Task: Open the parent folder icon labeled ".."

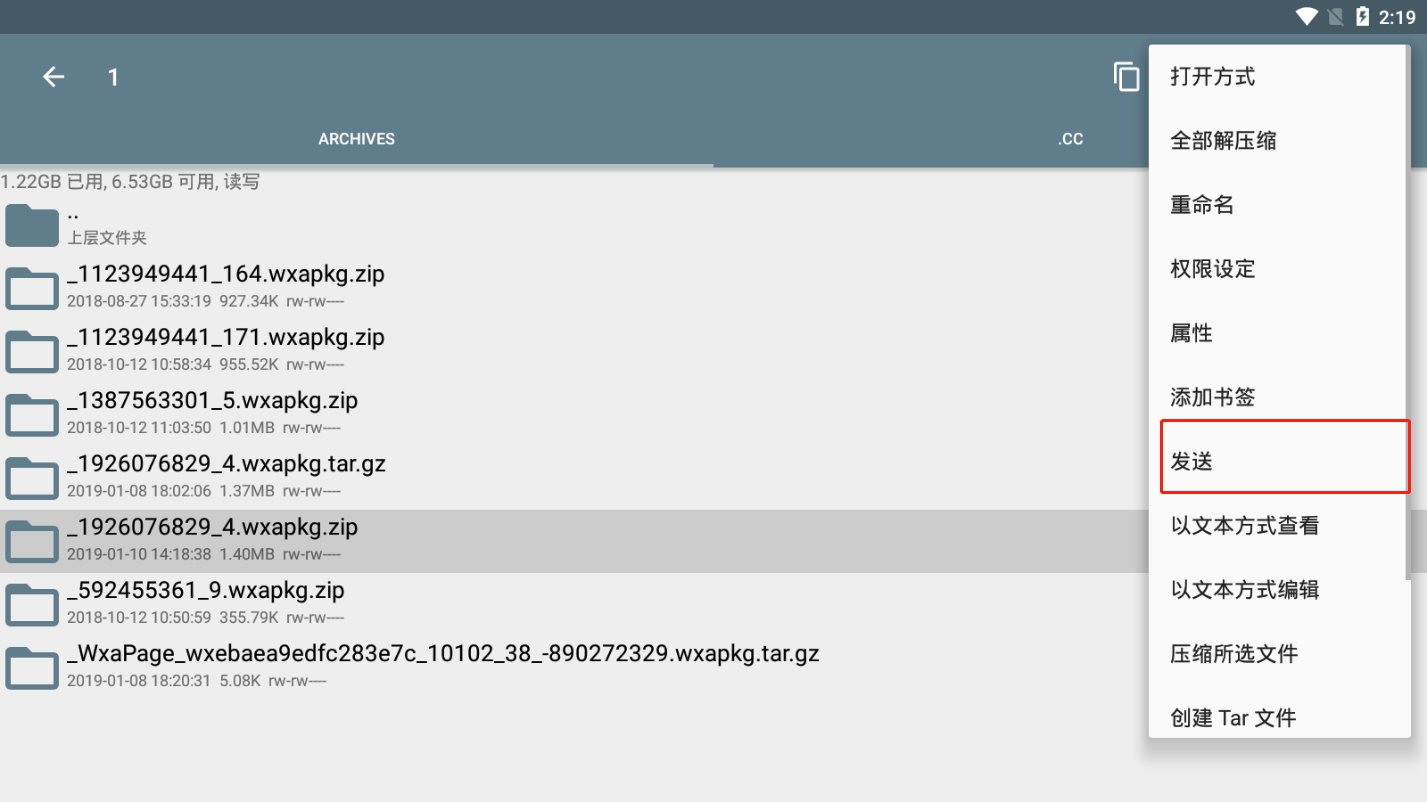Action: 32,225
